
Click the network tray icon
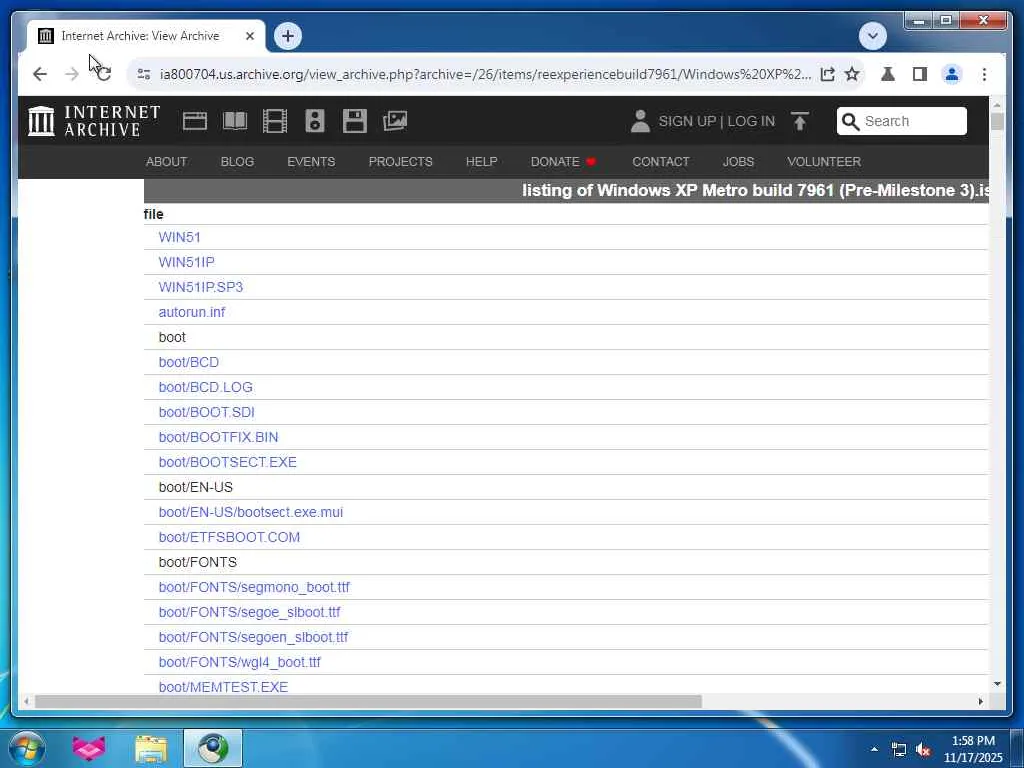(899, 750)
